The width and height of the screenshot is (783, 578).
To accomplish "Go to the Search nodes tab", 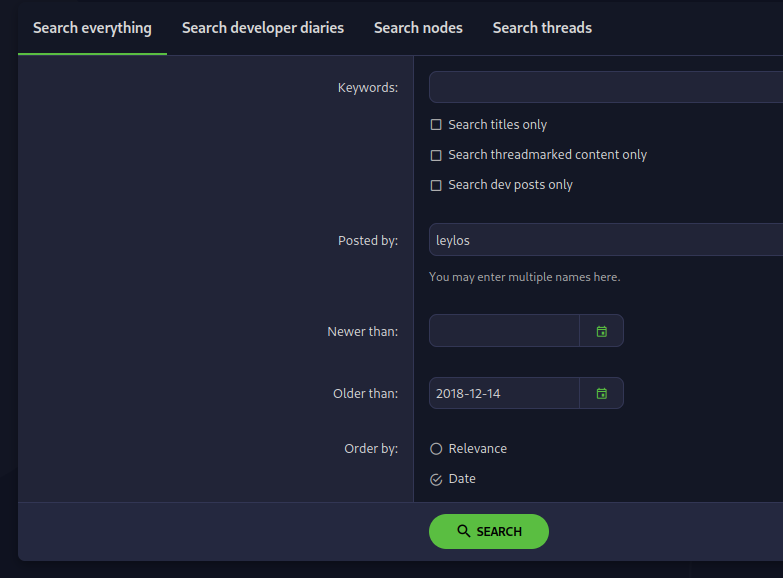I will 418,28.
